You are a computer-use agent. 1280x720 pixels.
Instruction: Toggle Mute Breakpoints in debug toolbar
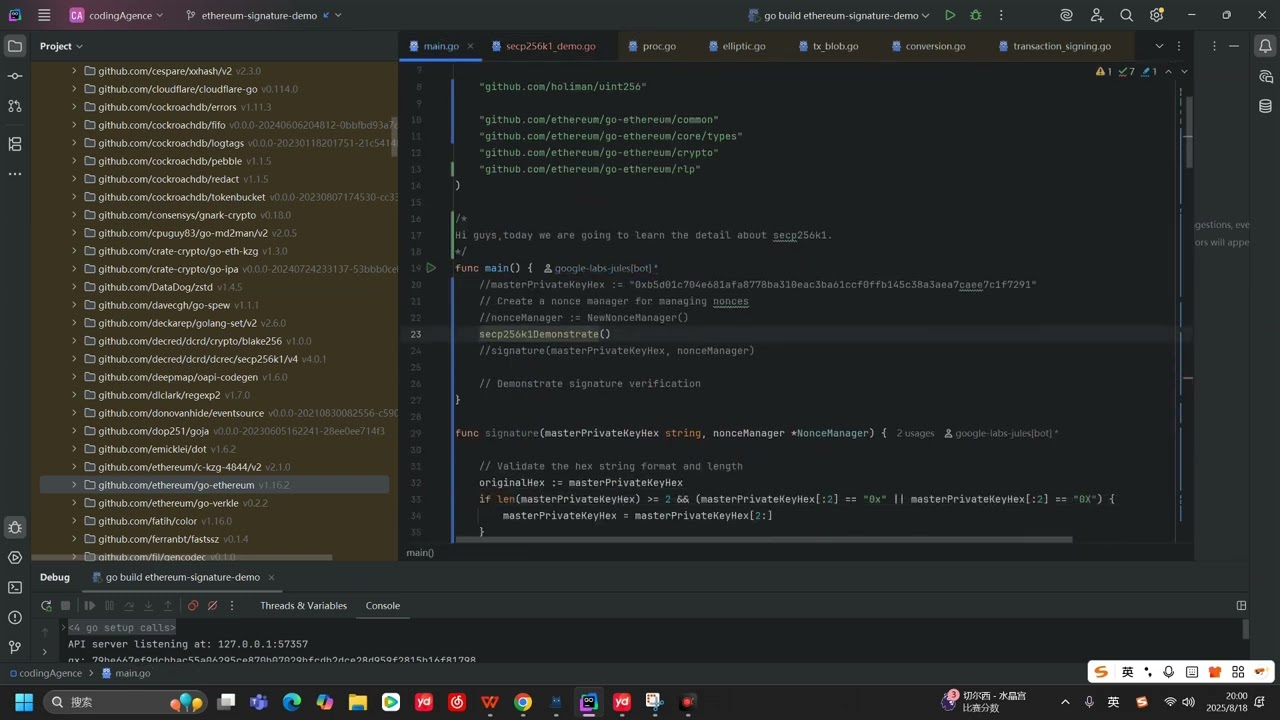(212, 606)
